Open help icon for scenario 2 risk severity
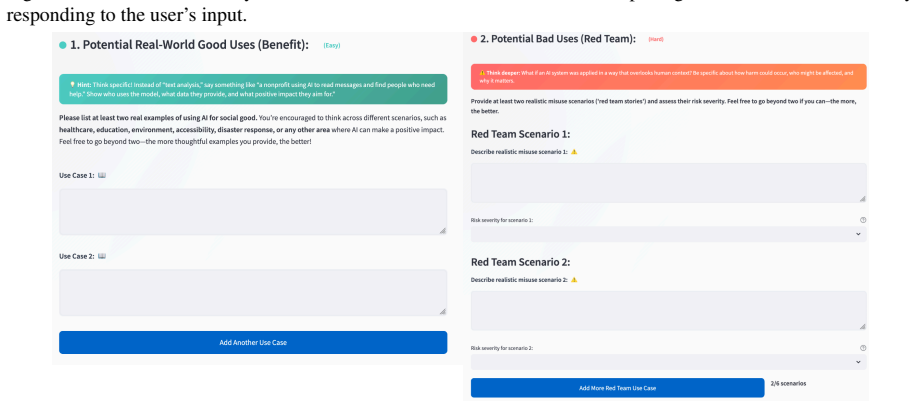The image size is (915, 404). click(x=862, y=348)
